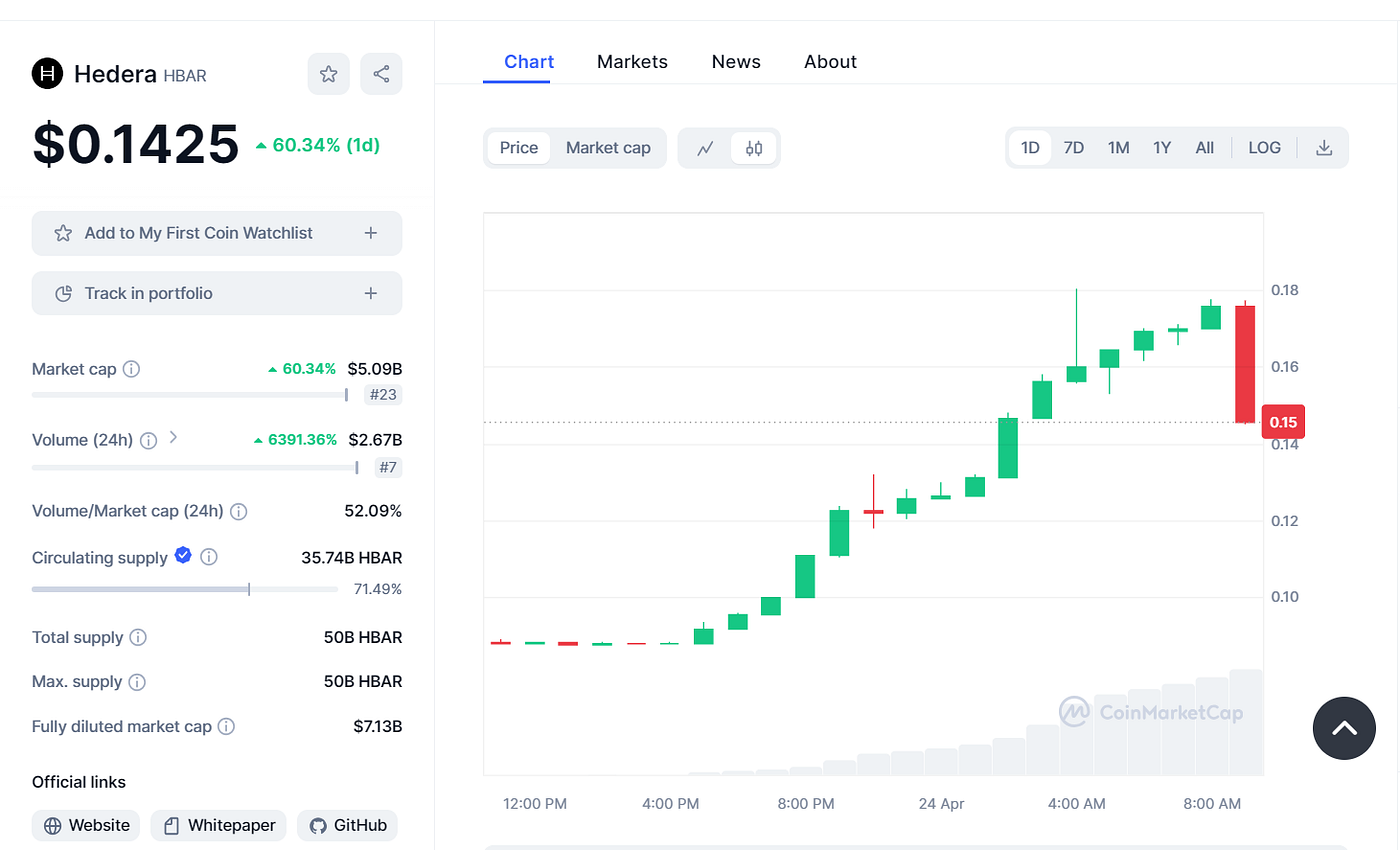Click the 35.74B HBAR supply value
Image resolution: width=1400 pixels, height=850 pixels.
352,558
